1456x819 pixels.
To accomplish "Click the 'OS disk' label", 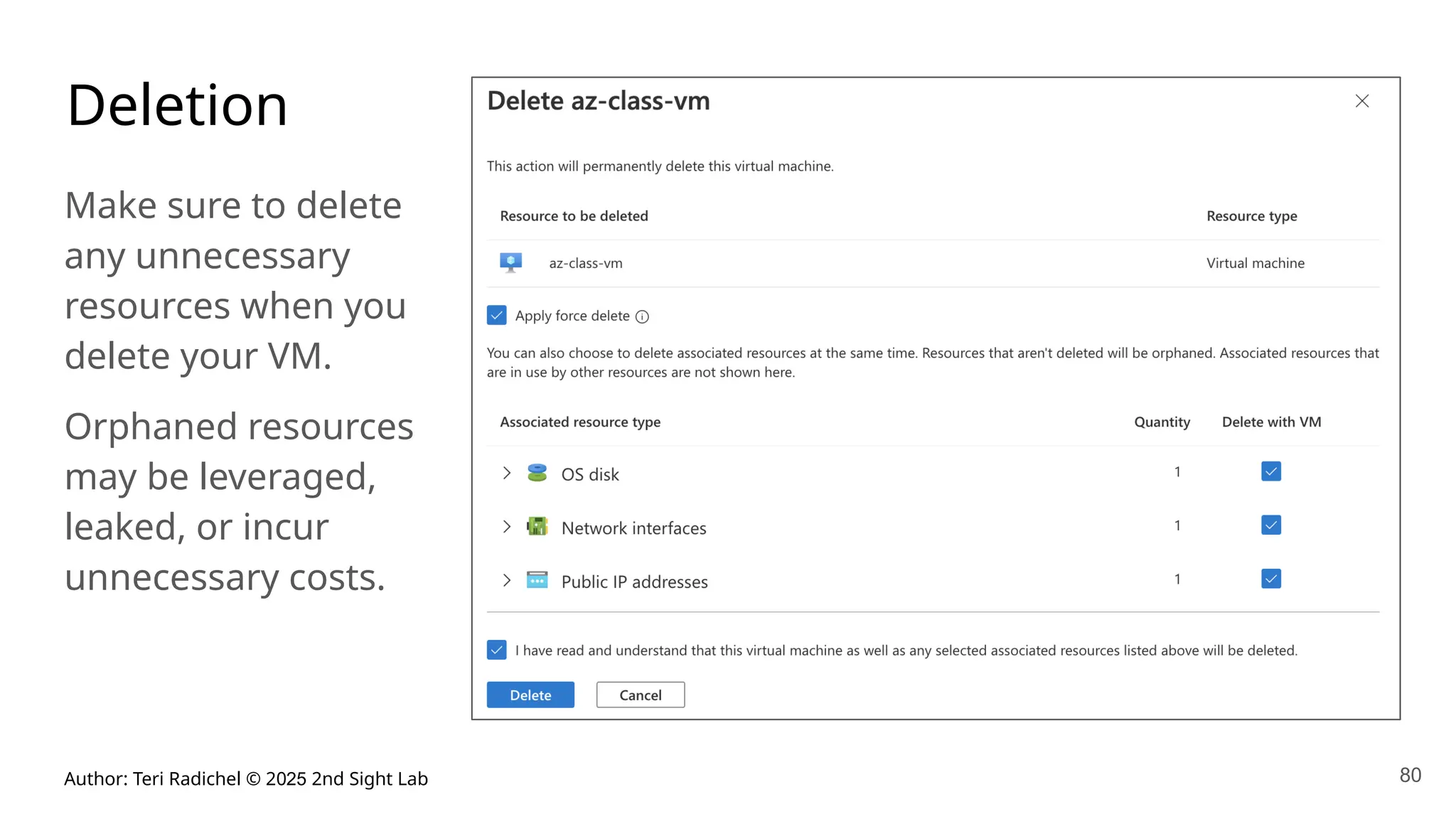I will [590, 474].
